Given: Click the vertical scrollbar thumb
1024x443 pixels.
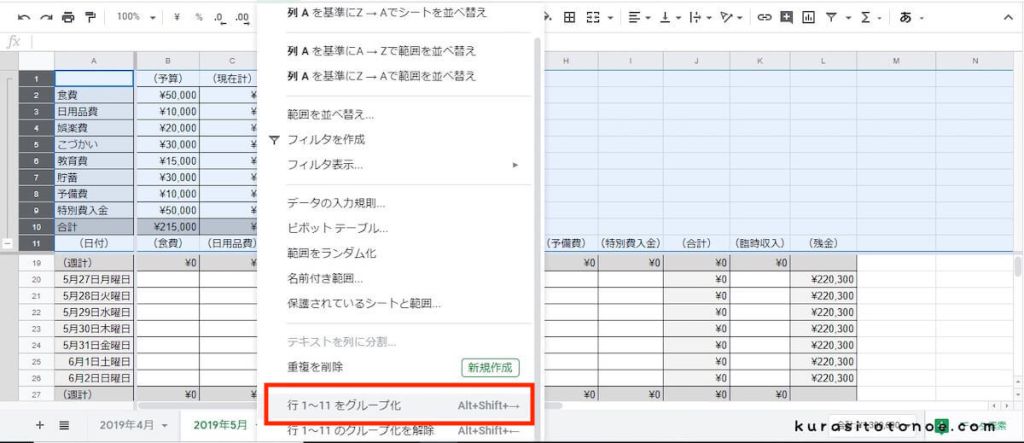Looking at the screenshot, I should (1018, 266).
